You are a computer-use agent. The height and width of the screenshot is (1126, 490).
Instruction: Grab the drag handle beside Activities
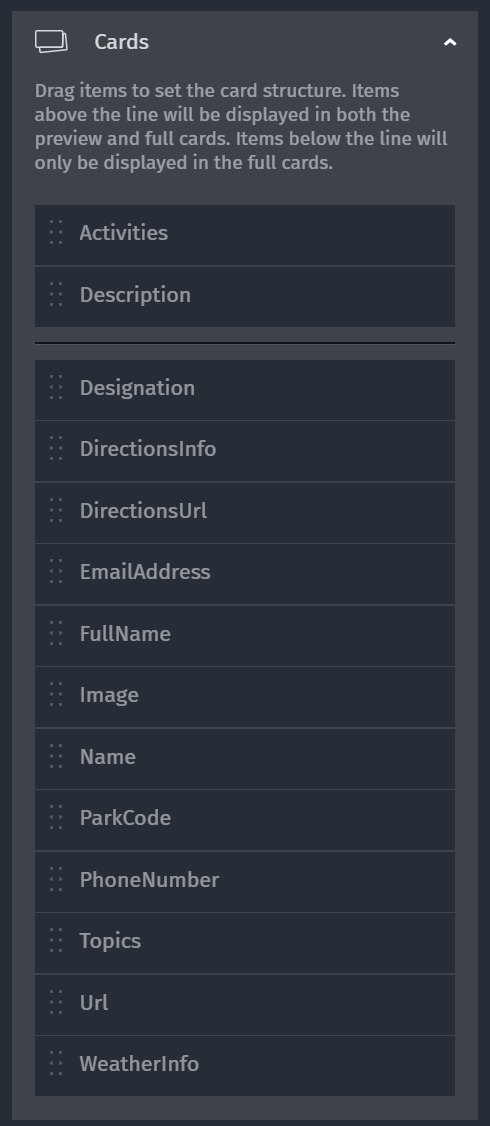(56, 233)
